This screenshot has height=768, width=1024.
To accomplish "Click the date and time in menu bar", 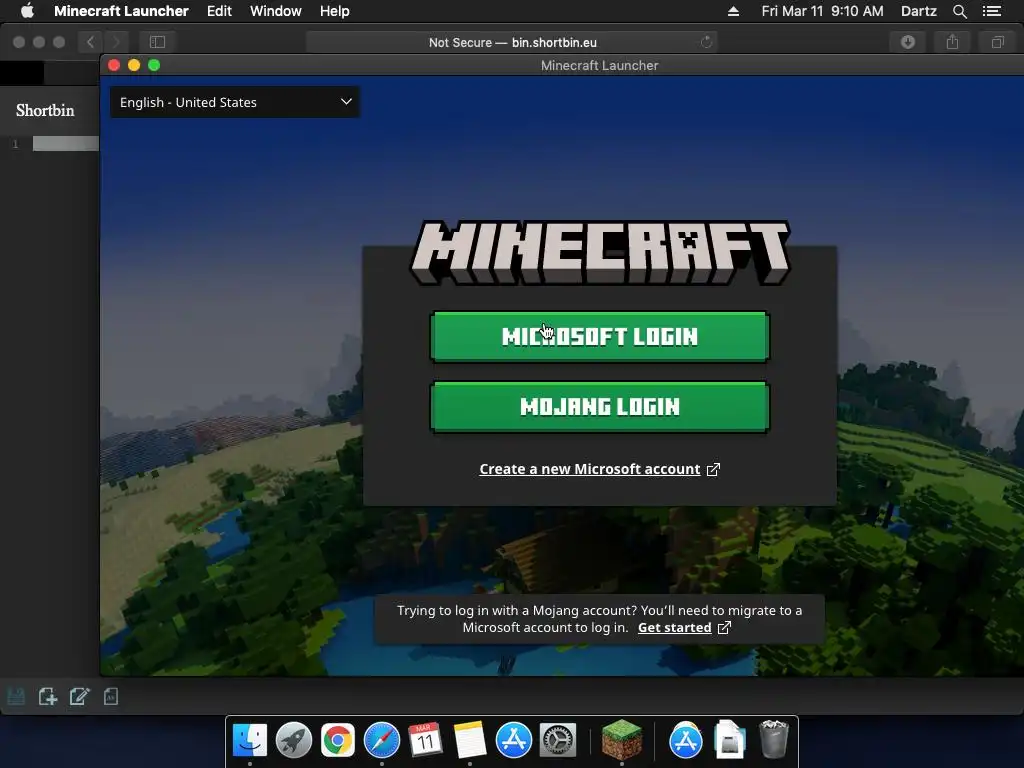I will 822,11.
